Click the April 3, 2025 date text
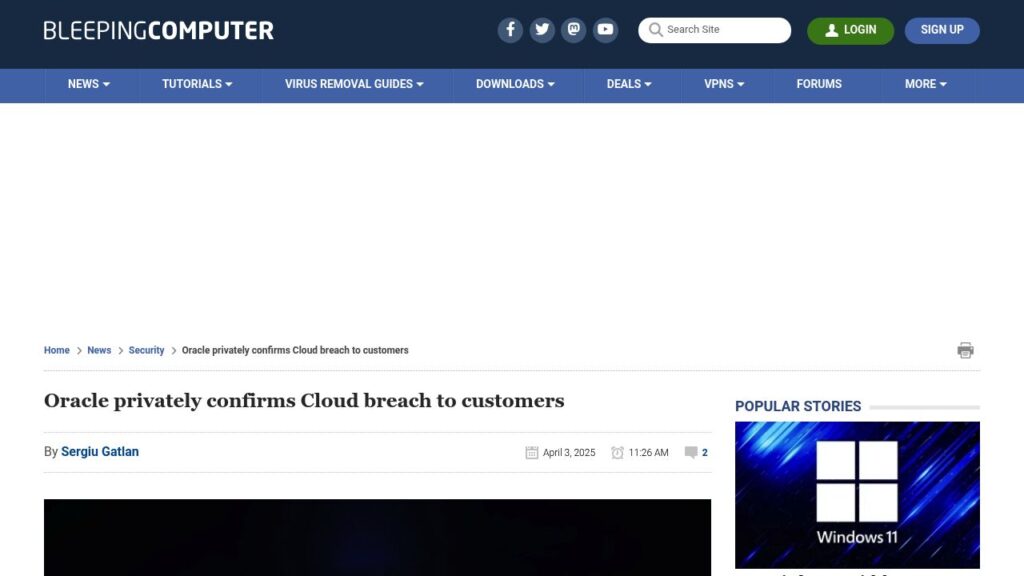 coord(569,453)
